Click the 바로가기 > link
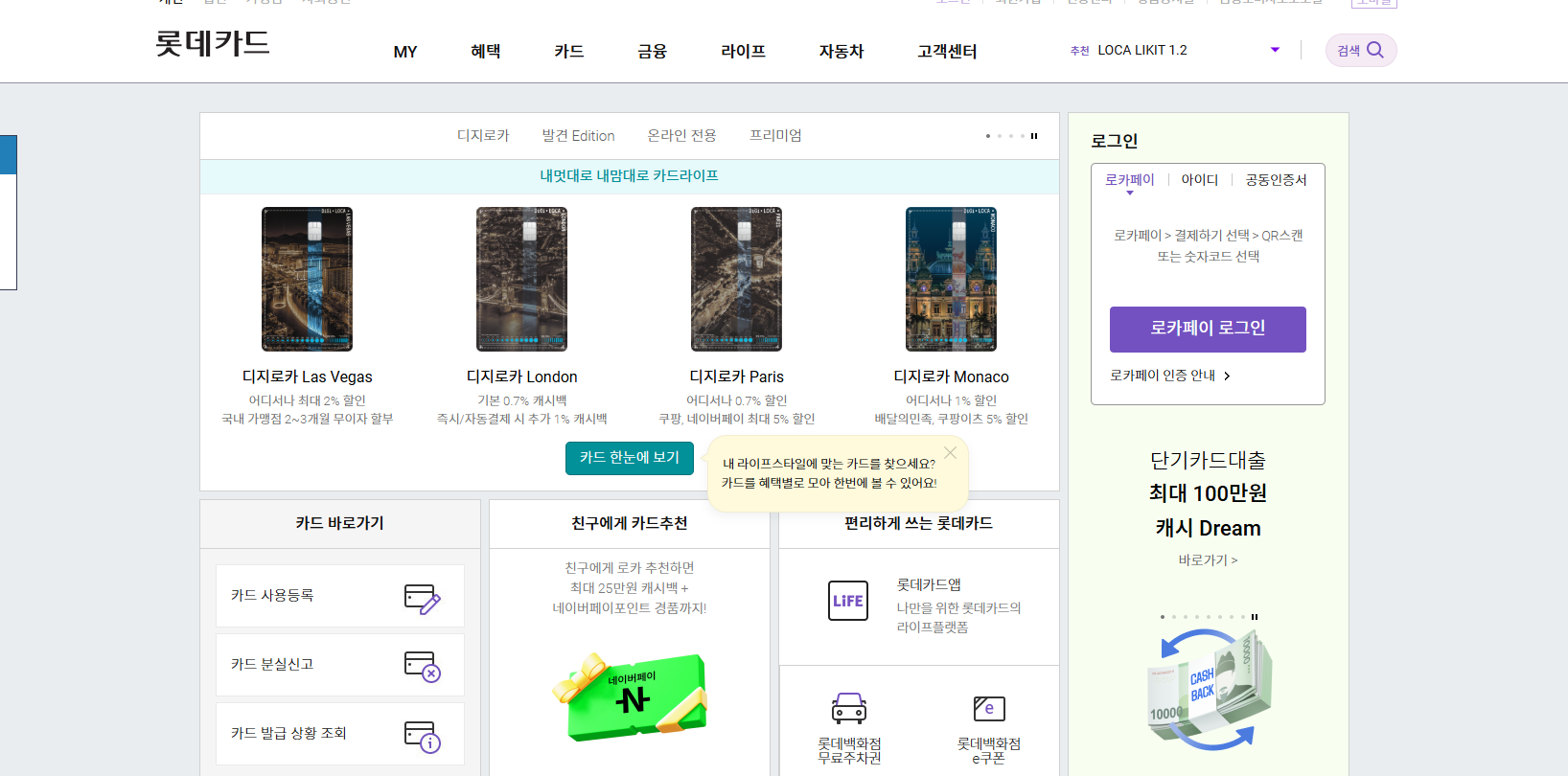1568x776 pixels. [1208, 560]
